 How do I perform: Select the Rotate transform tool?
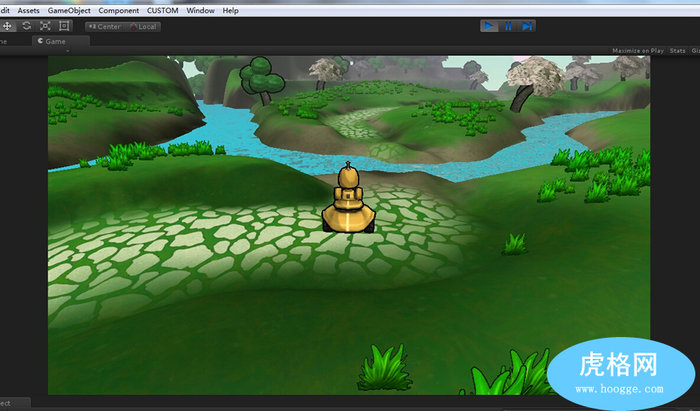[26, 26]
